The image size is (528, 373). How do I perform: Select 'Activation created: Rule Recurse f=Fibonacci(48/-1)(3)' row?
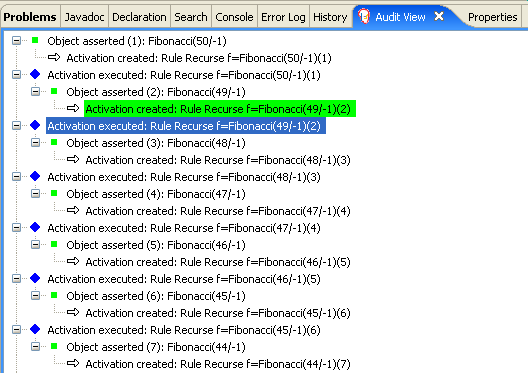[x=218, y=160]
